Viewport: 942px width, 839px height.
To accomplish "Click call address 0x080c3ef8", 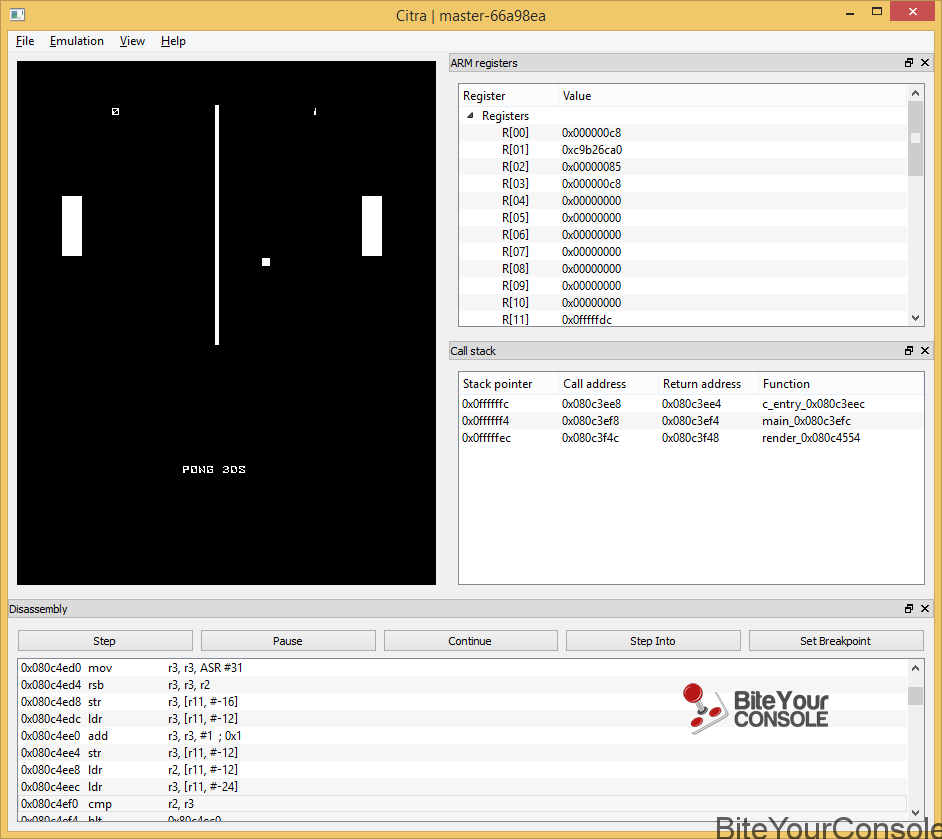I will [x=591, y=420].
